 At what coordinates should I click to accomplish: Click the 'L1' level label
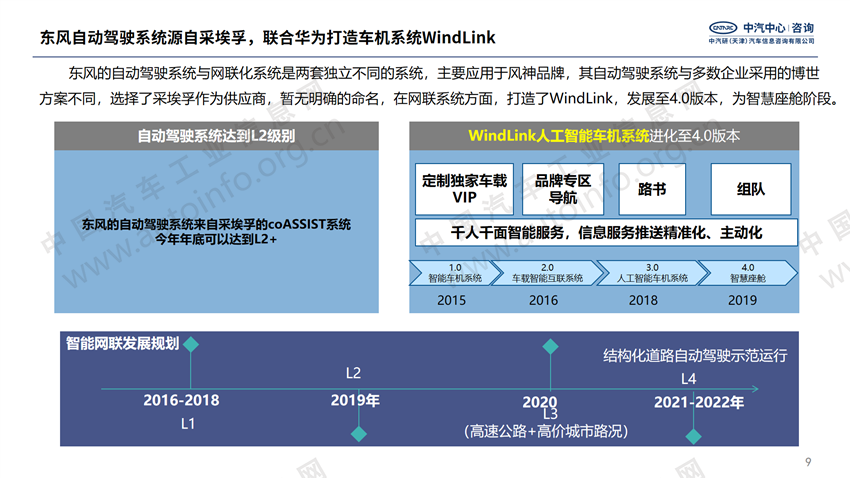click(x=188, y=424)
